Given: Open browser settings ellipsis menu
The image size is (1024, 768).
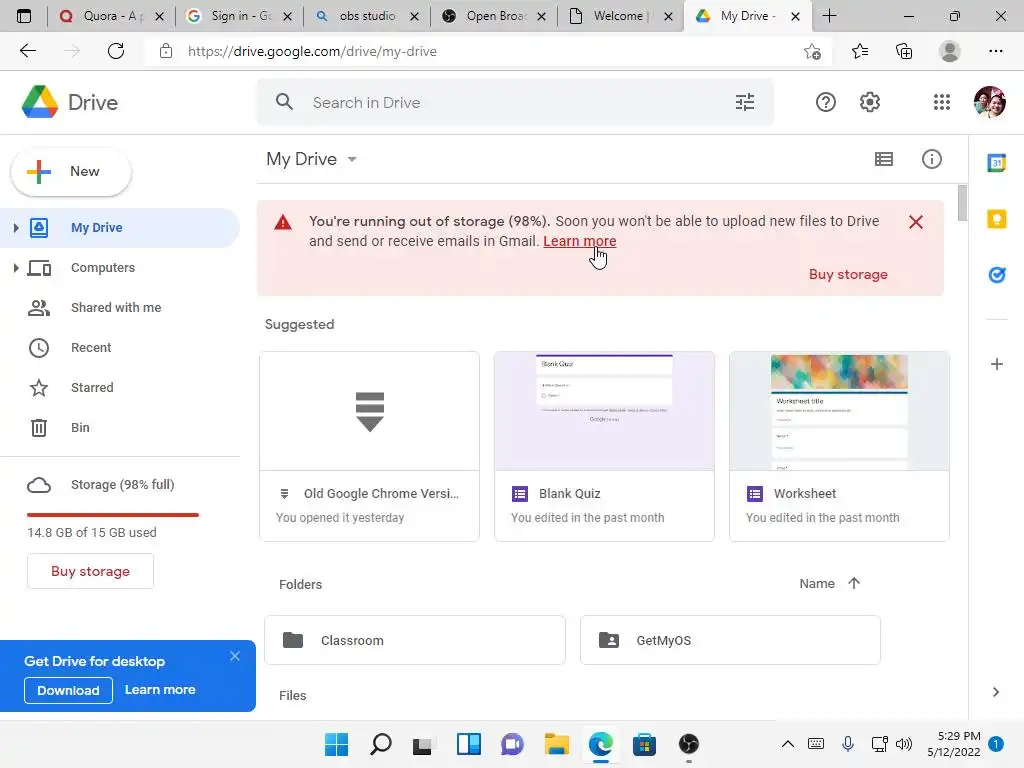Looking at the screenshot, I should 995,51.
